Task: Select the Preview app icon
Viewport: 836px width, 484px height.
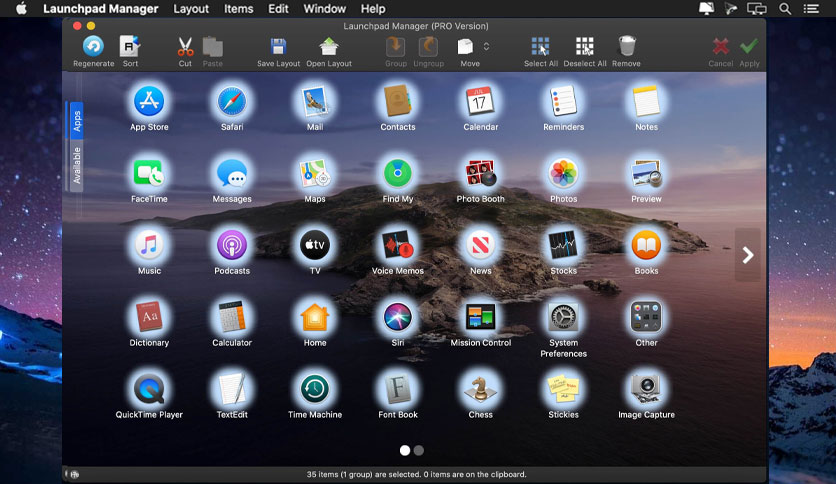Action: tap(646, 173)
